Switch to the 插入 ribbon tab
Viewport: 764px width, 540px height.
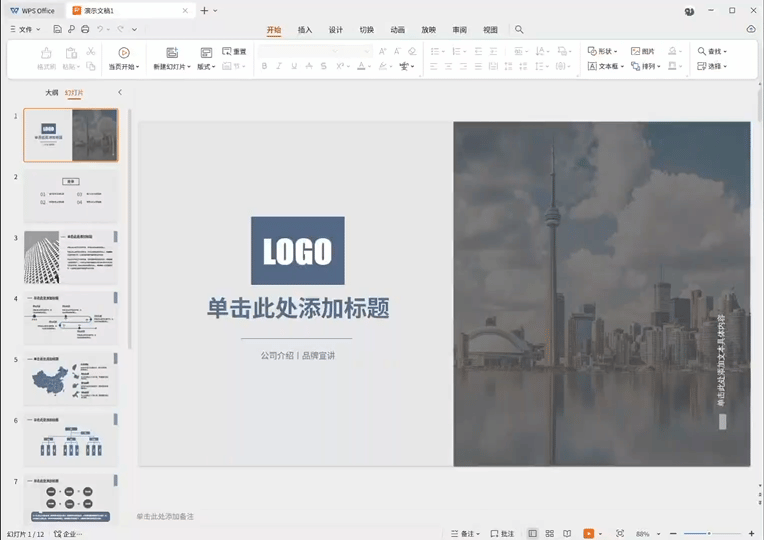305,30
